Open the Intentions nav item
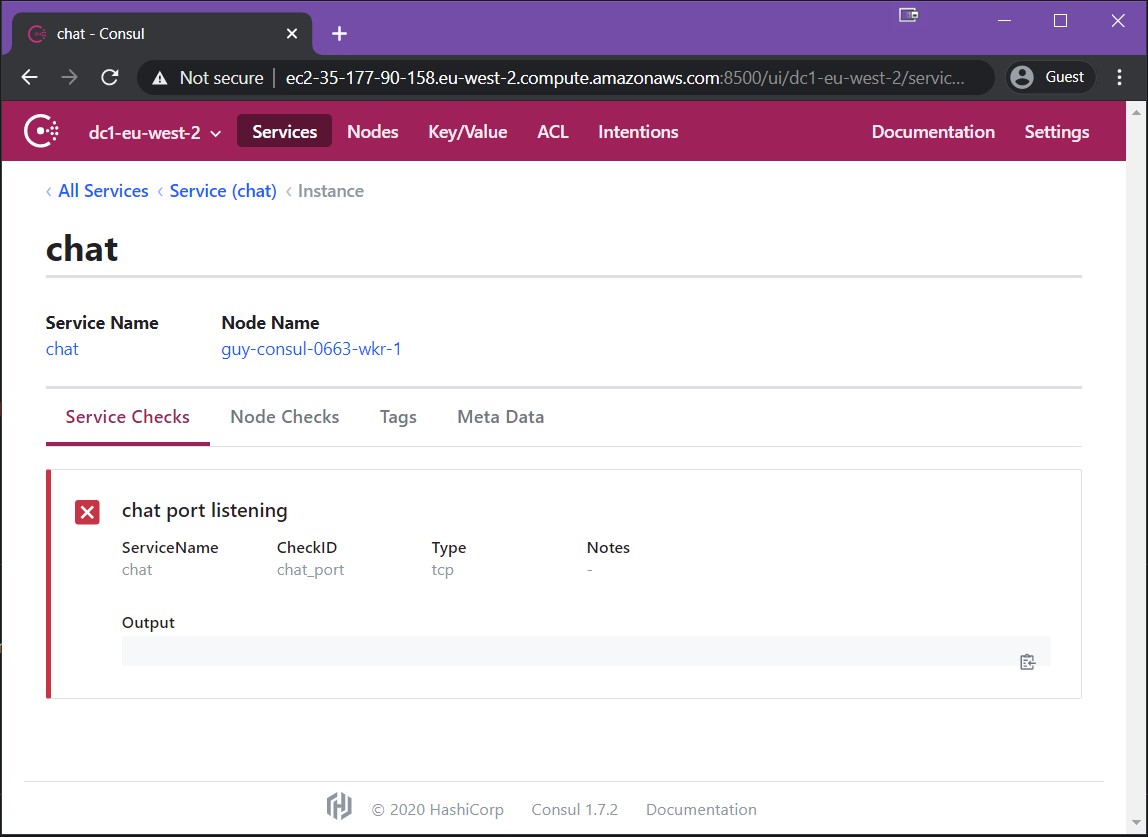1148x837 pixels. [638, 132]
